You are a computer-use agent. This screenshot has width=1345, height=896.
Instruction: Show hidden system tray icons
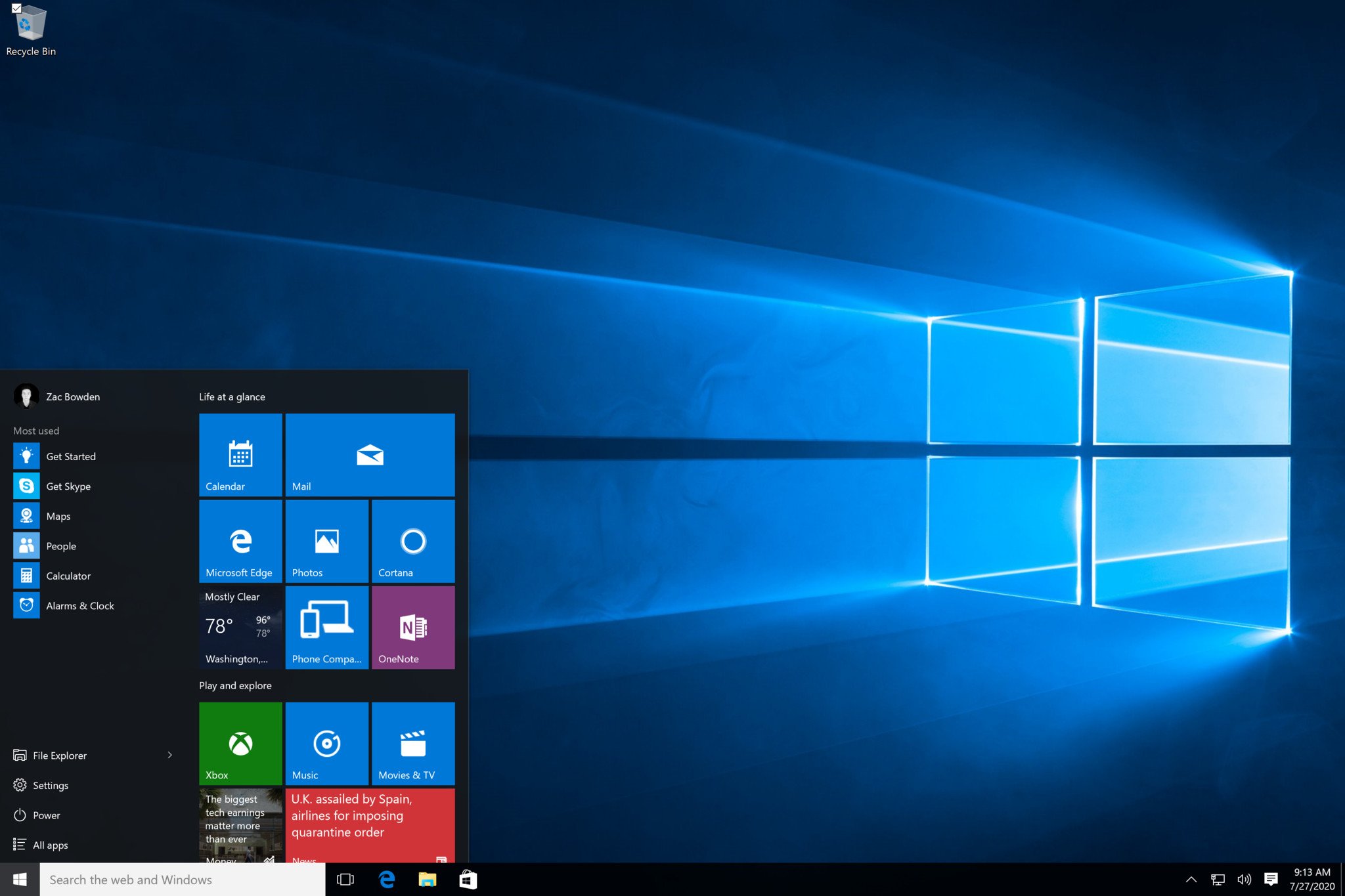[1191, 880]
